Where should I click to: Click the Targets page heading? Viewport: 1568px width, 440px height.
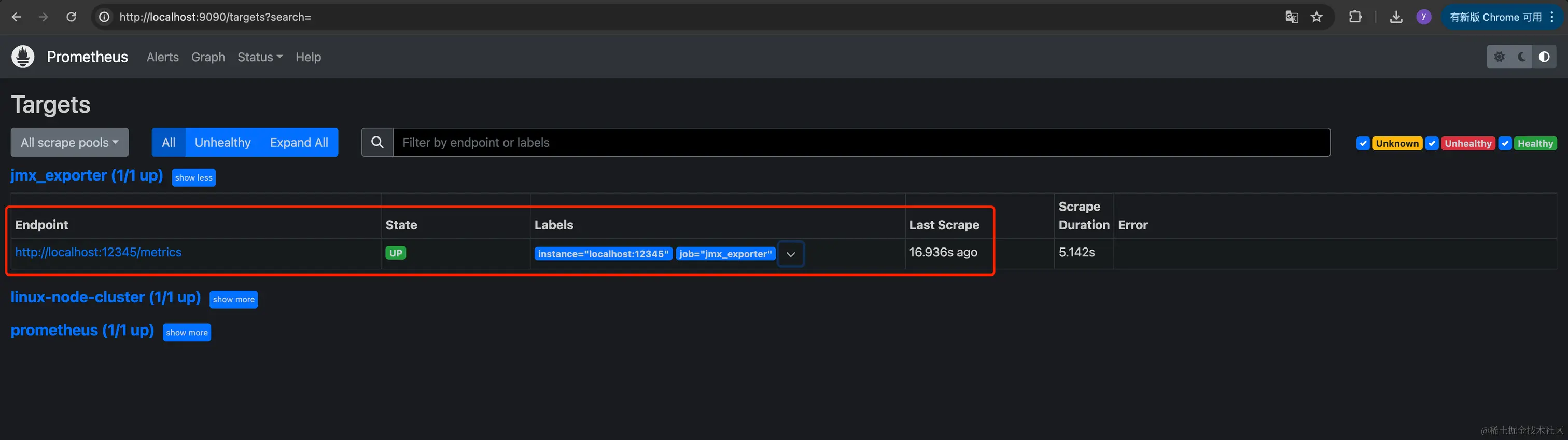tap(50, 105)
